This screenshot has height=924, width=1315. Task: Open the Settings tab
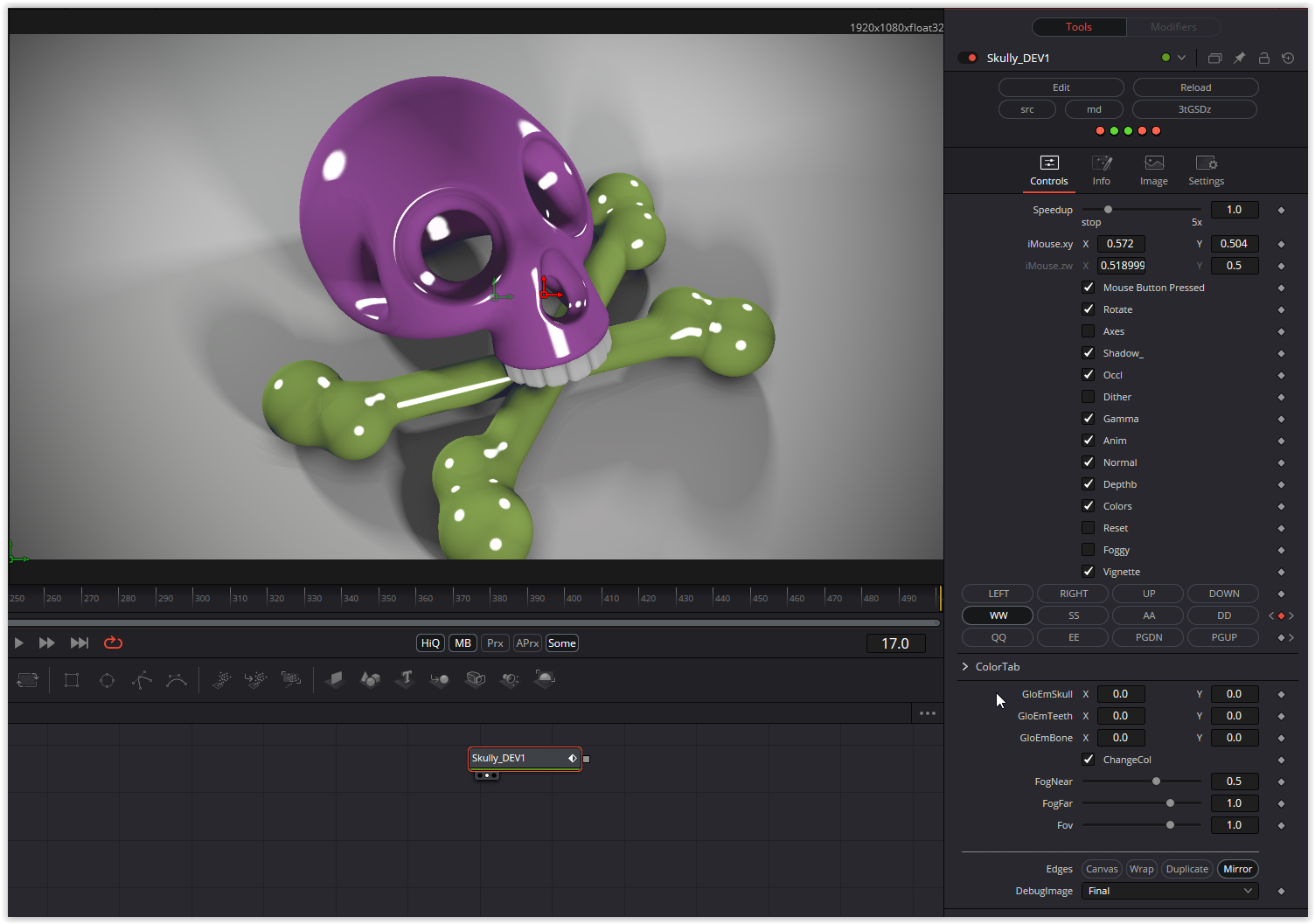coord(1206,171)
